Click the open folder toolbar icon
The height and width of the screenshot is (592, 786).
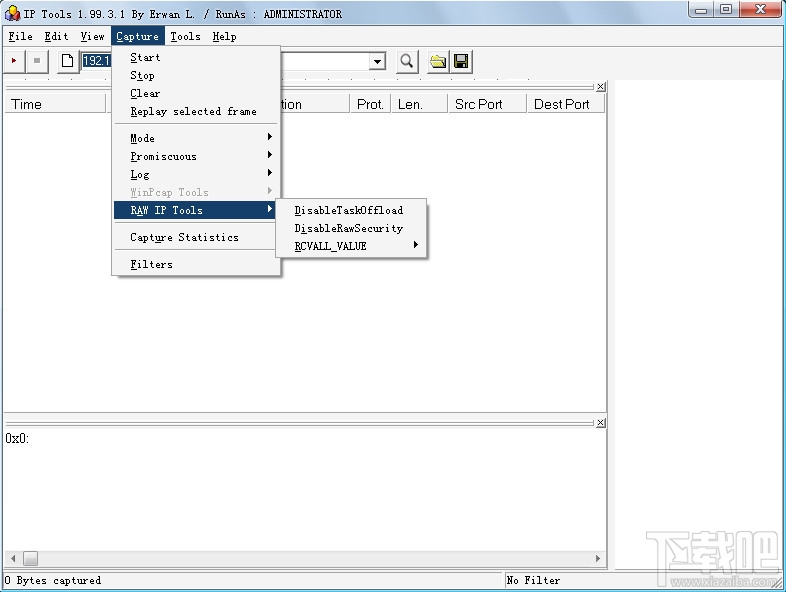[438, 61]
